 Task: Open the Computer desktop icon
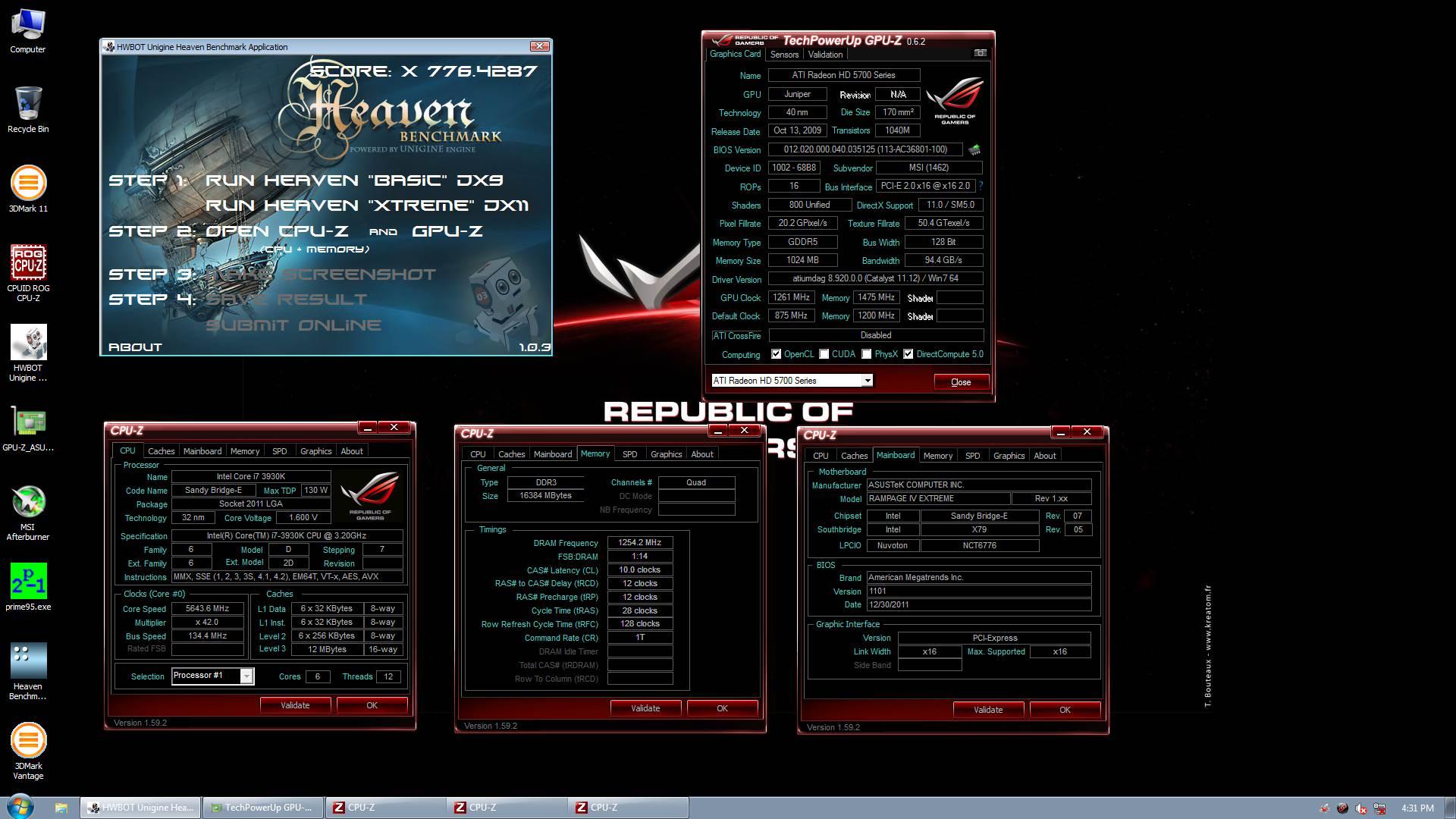point(28,31)
